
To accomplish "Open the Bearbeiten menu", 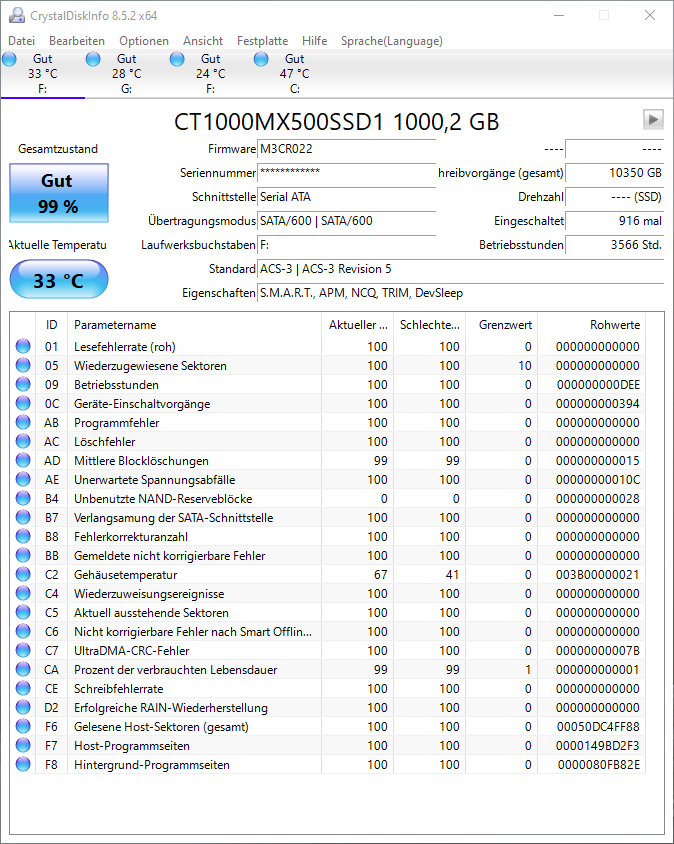I will click(77, 41).
